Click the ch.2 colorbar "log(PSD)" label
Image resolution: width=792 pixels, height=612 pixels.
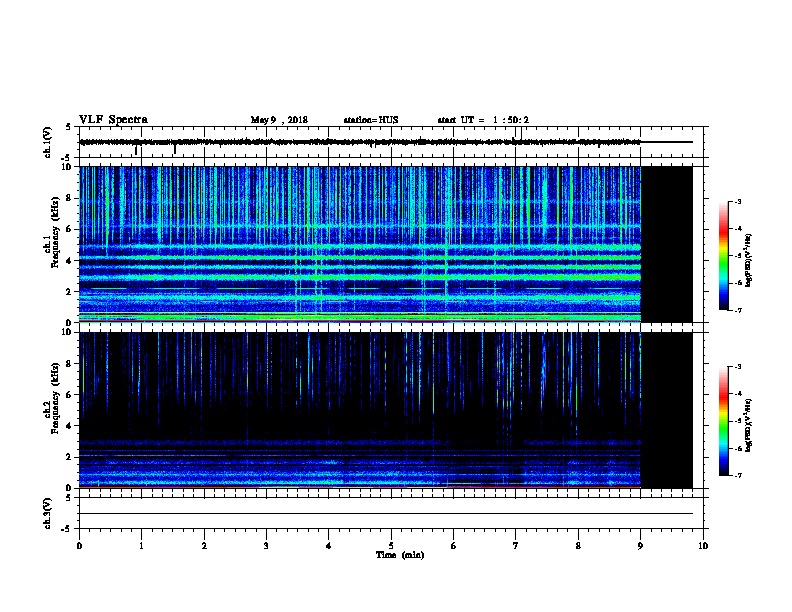click(748, 426)
